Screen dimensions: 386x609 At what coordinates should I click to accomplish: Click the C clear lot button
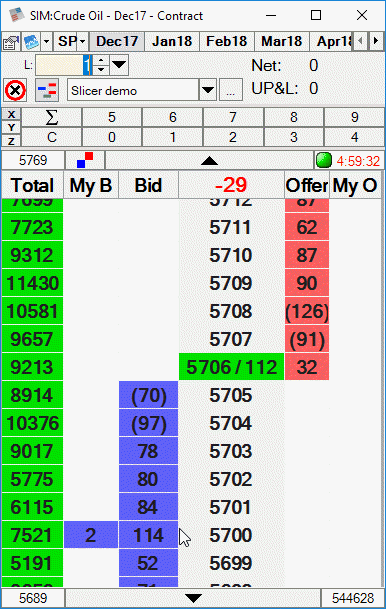click(x=52, y=137)
